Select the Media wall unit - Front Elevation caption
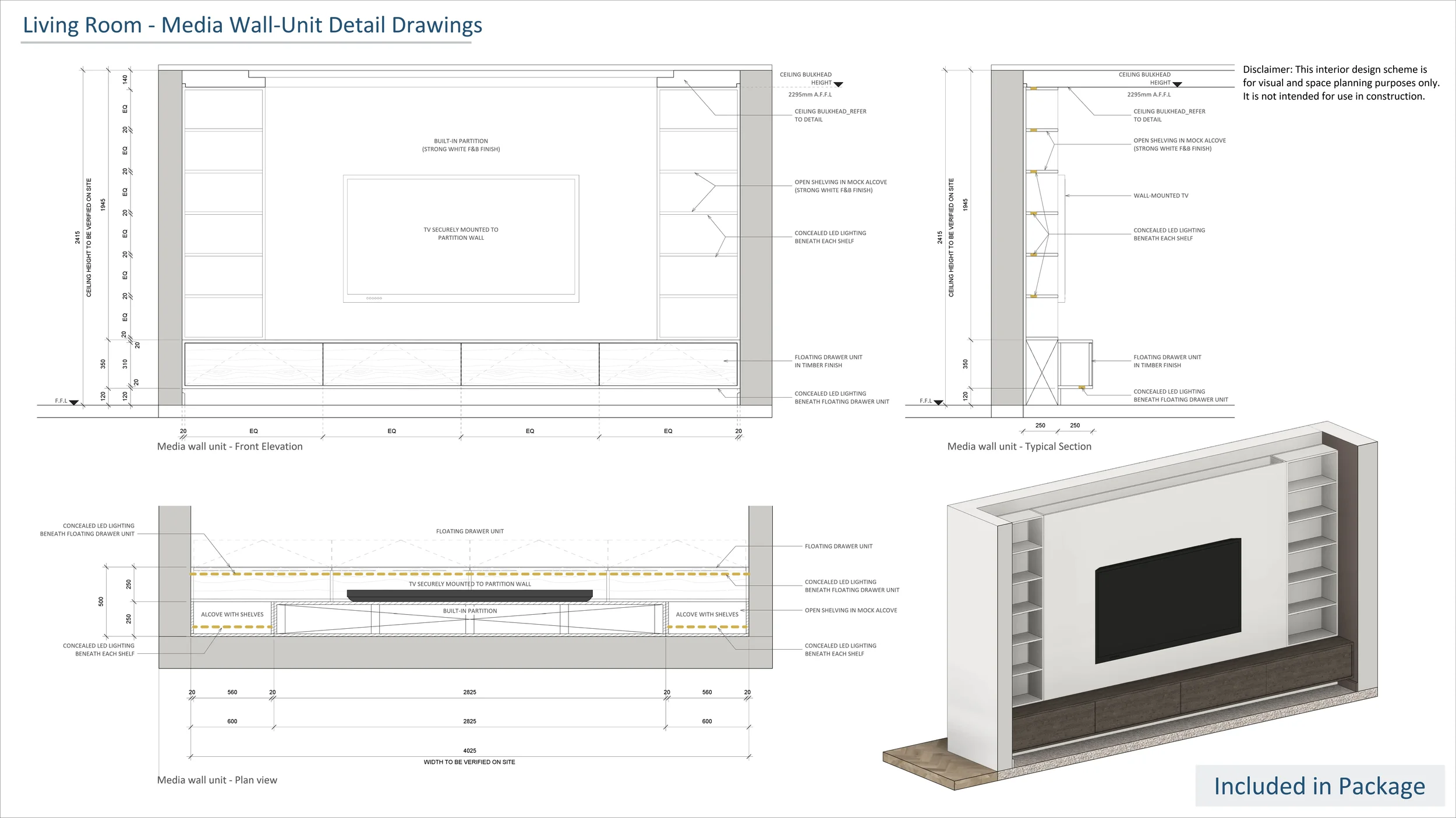 coord(229,447)
